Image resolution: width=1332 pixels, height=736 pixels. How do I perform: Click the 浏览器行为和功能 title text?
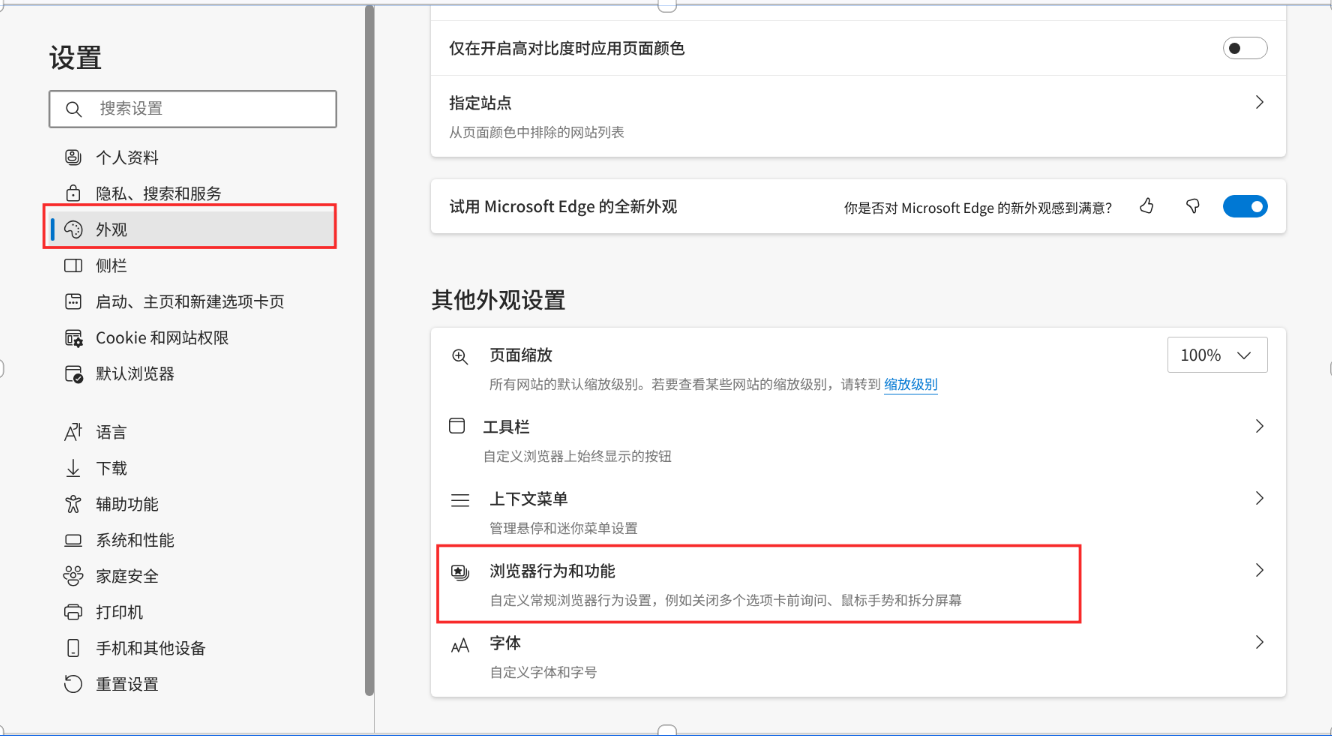pos(552,571)
